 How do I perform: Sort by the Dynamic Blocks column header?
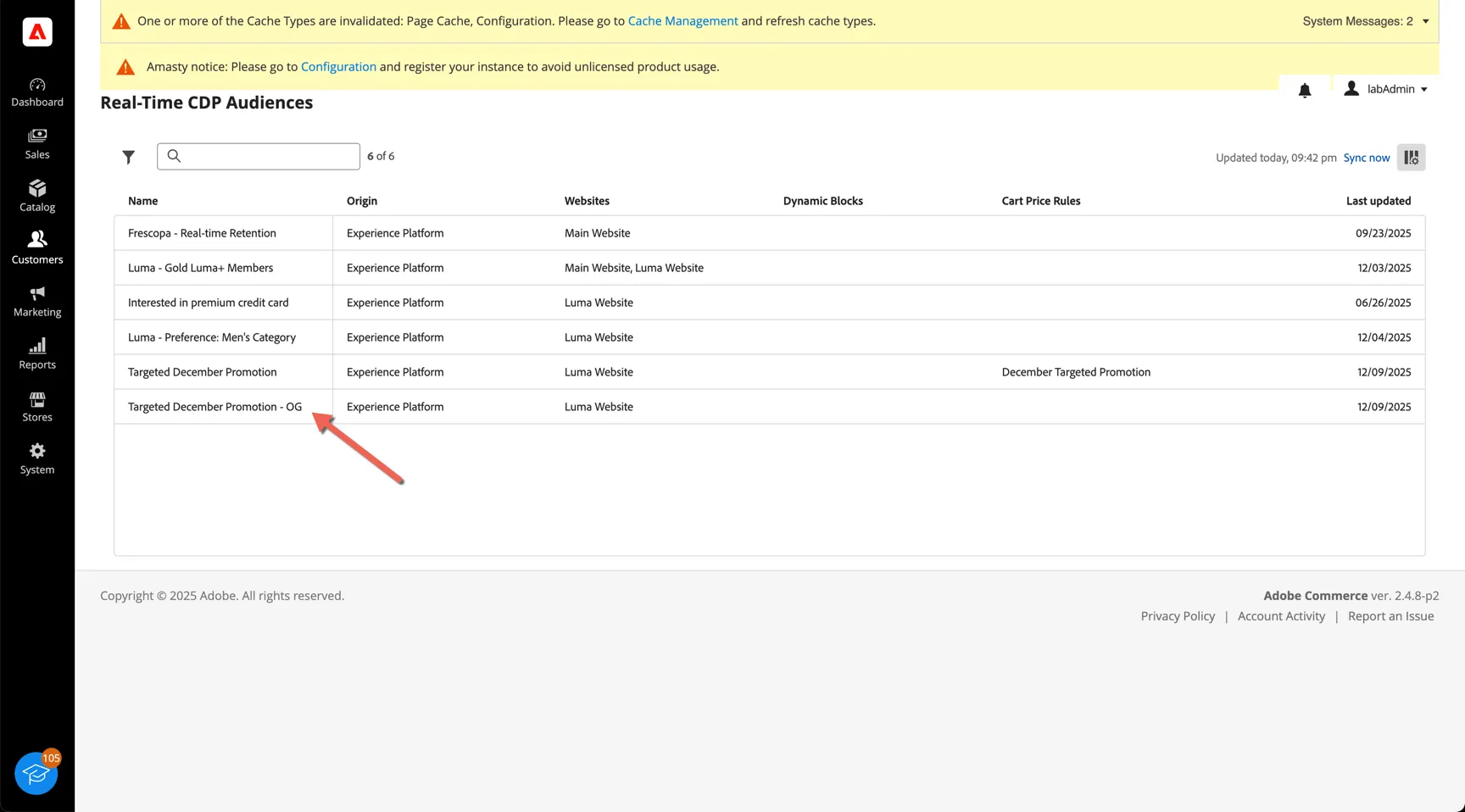[822, 201]
